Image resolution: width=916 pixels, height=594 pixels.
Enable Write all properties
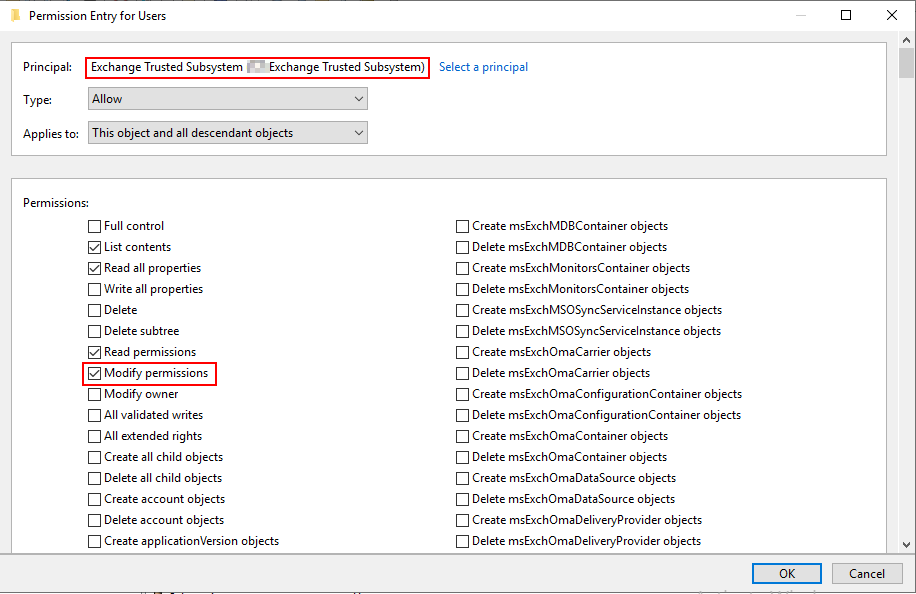pyautogui.click(x=94, y=289)
